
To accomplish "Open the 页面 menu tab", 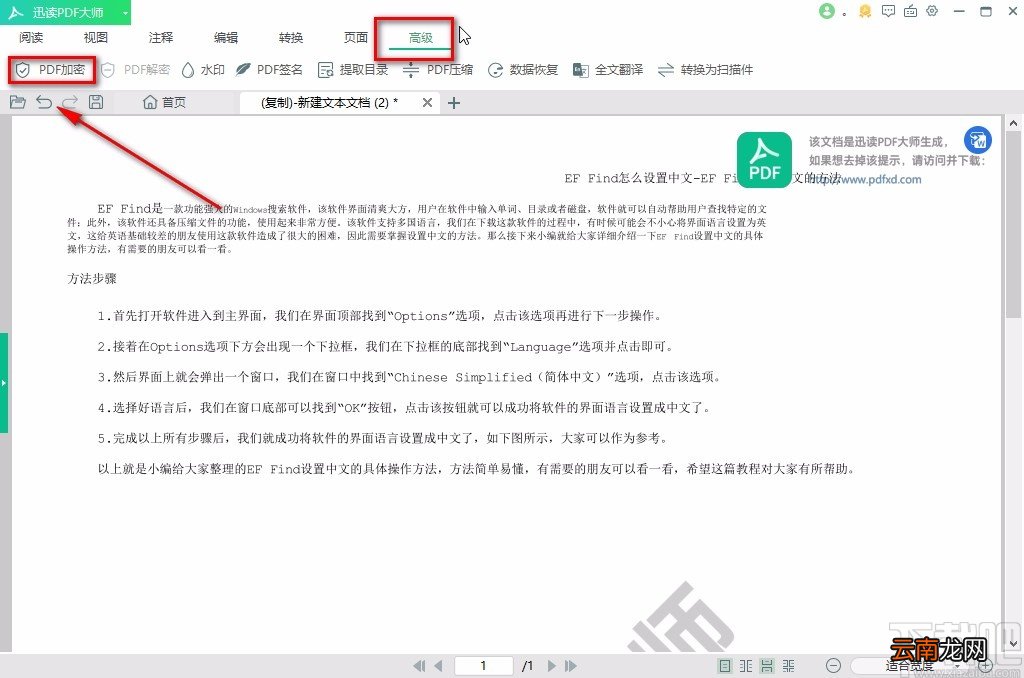I will point(356,38).
